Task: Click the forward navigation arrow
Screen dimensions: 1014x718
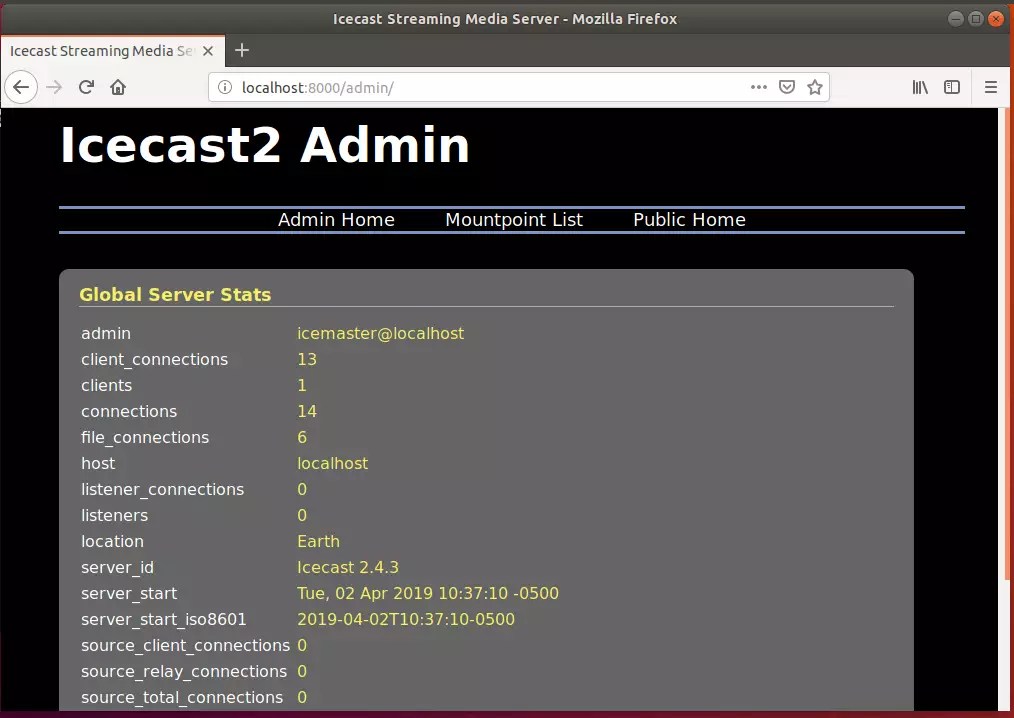Action: (x=54, y=87)
